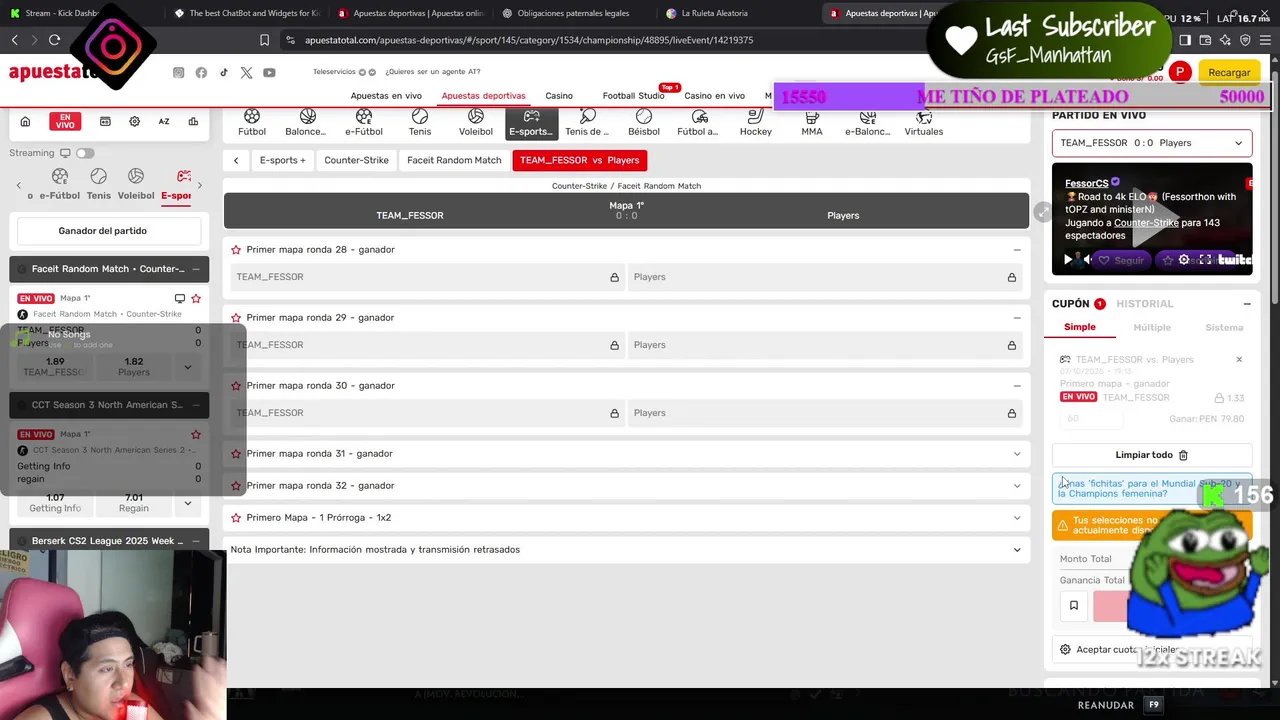Open Counter-Strike breadcrumb
The image size is (1280, 720).
356,160
